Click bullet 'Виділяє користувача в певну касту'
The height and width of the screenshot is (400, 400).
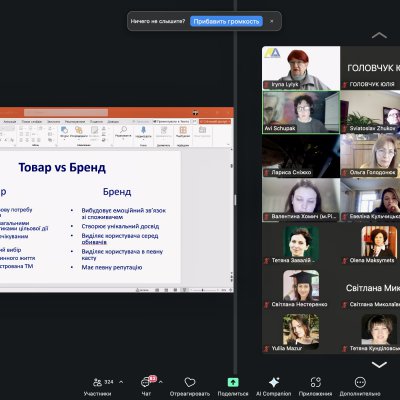(x=122, y=255)
